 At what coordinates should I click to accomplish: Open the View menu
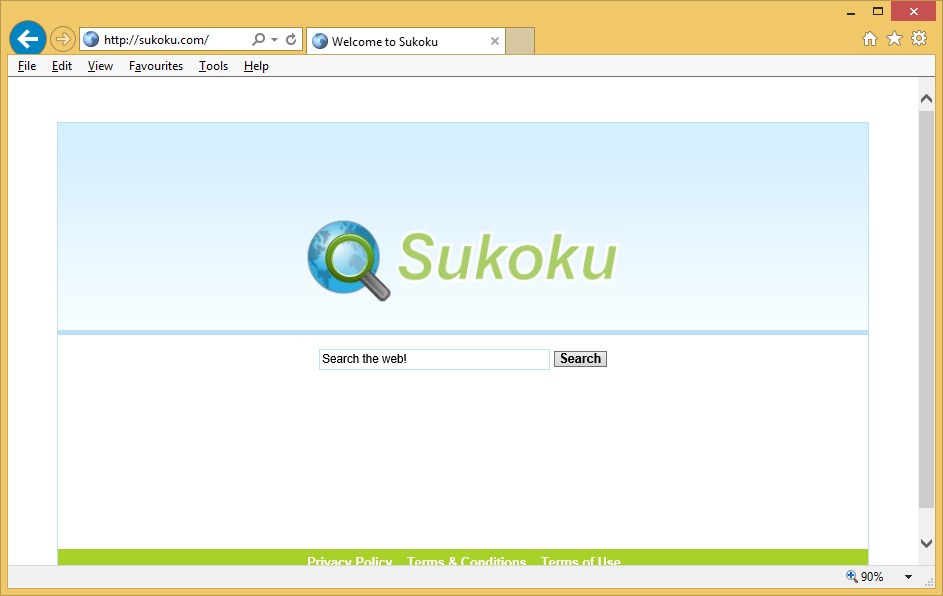click(100, 66)
